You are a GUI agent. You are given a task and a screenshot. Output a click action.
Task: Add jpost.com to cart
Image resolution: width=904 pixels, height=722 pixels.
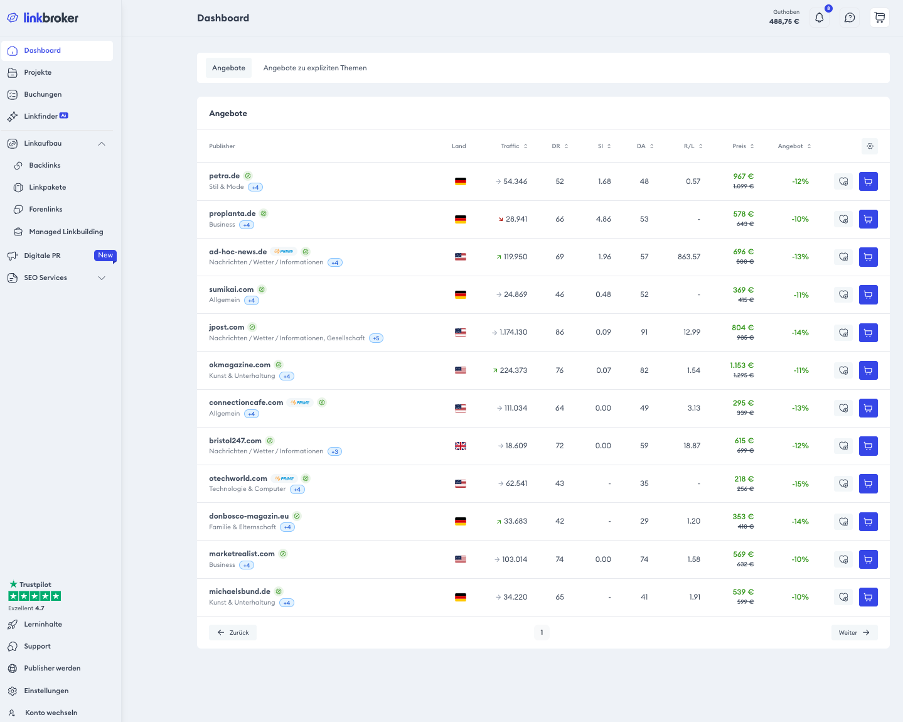868,333
